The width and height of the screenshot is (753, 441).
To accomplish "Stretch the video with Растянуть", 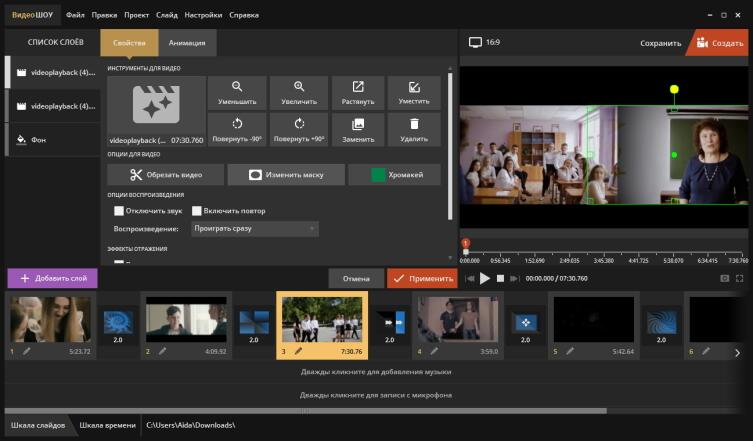I will point(358,93).
